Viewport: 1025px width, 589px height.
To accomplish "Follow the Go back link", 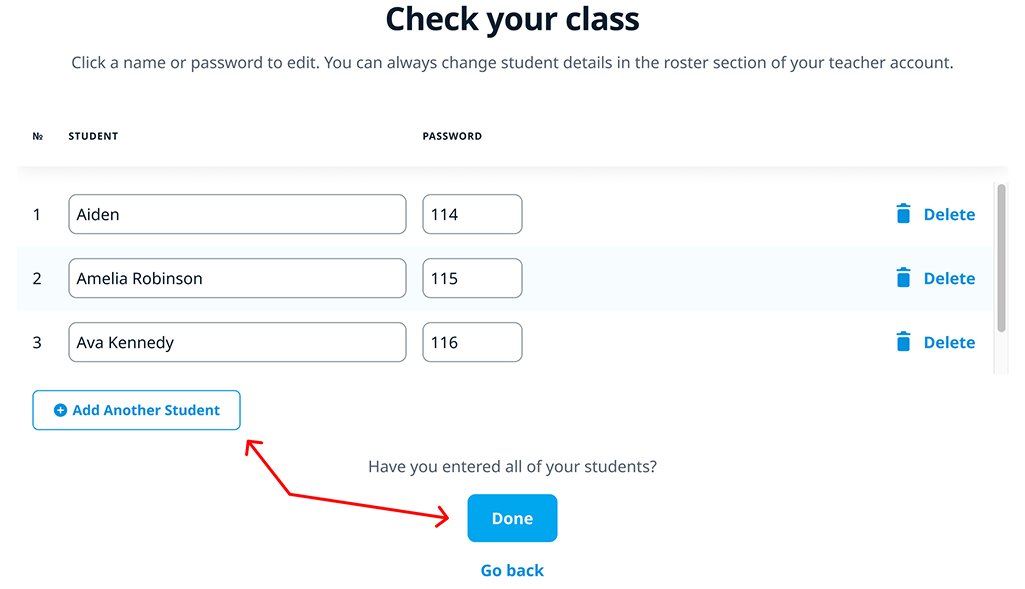I will click(x=512, y=570).
